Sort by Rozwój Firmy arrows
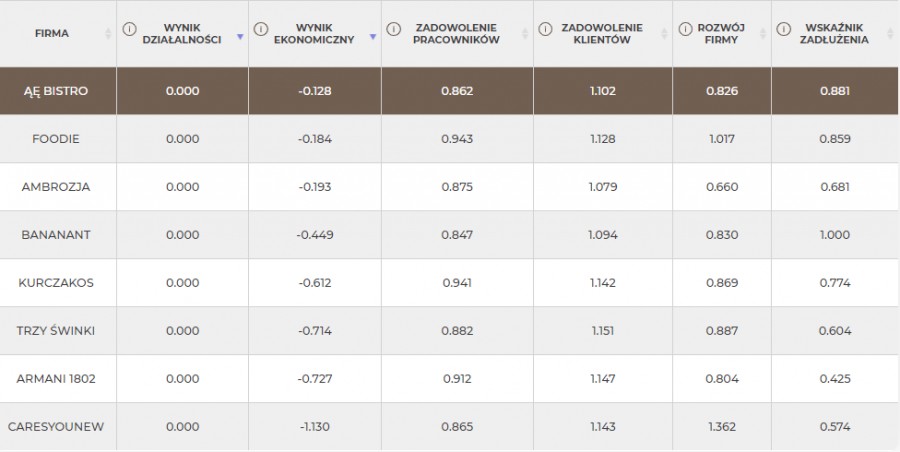 [763, 34]
